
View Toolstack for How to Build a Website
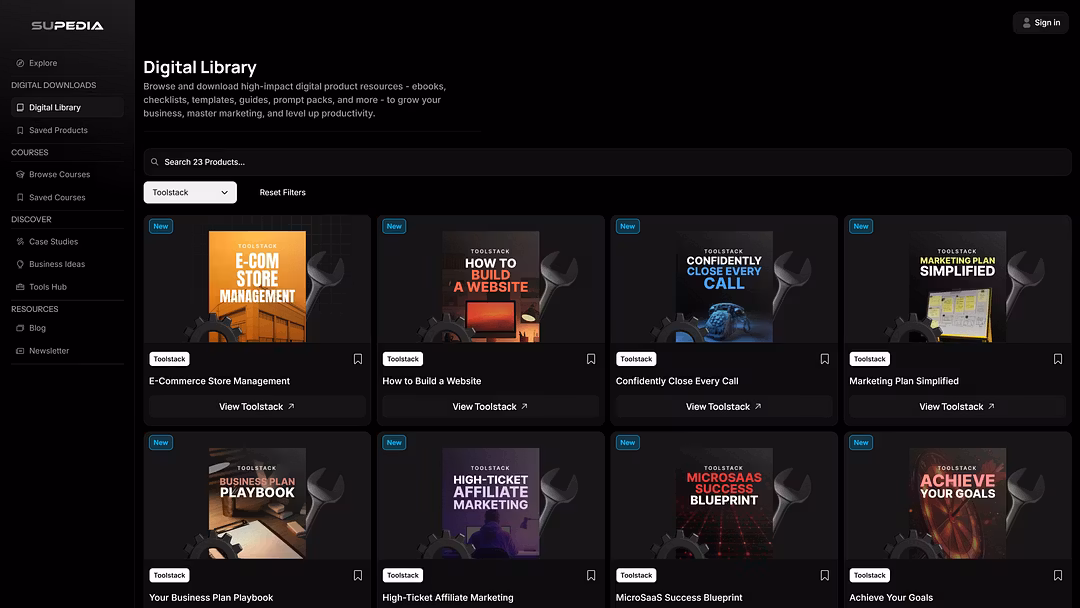click(x=490, y=407)
